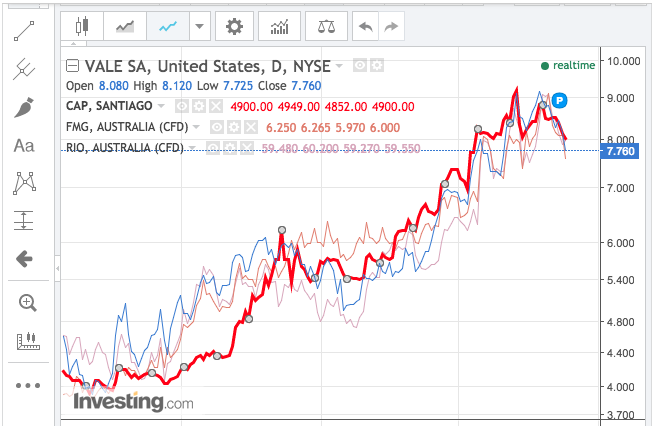
Task: Click the VALE SA, United States, D, NYSE title
Action: [208, 66]
